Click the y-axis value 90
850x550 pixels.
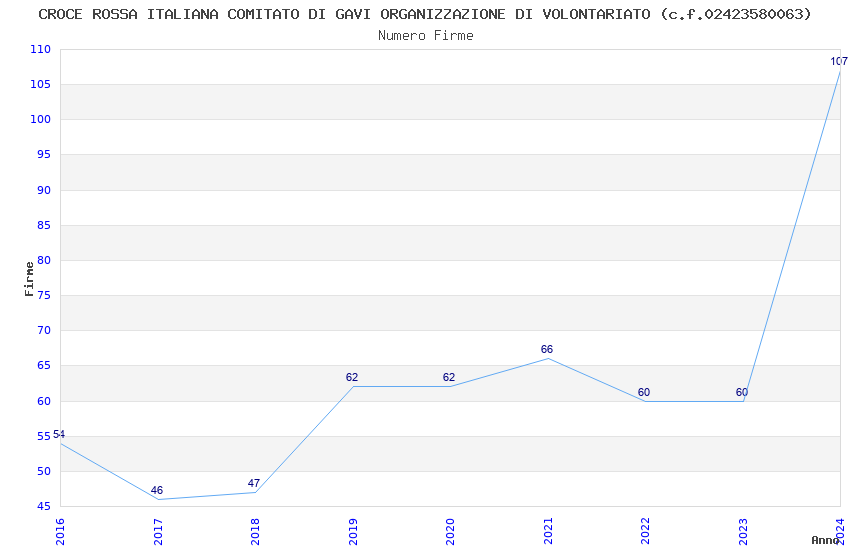pos(44,190)
